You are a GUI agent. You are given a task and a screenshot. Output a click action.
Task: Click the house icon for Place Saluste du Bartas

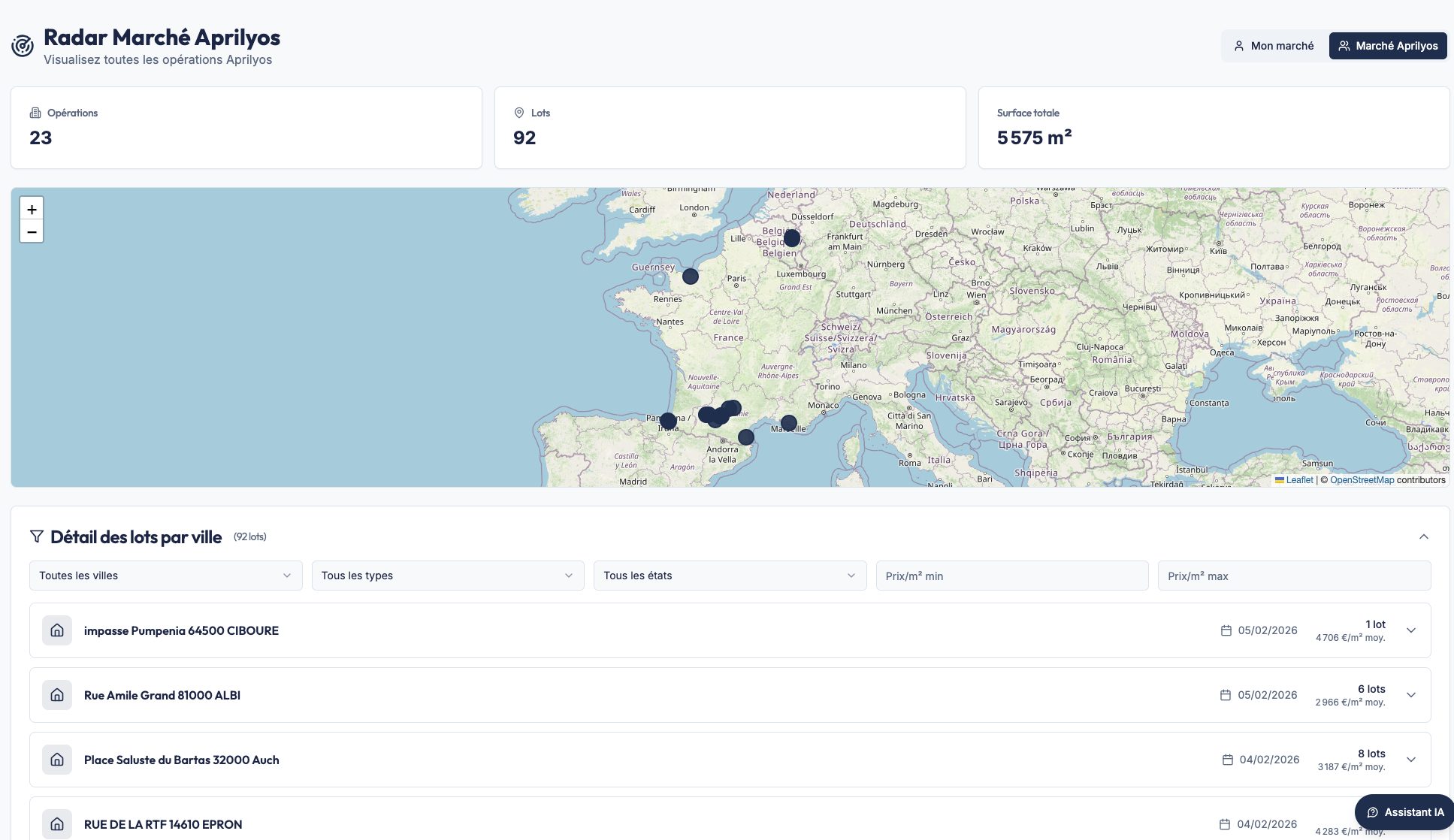57,760
